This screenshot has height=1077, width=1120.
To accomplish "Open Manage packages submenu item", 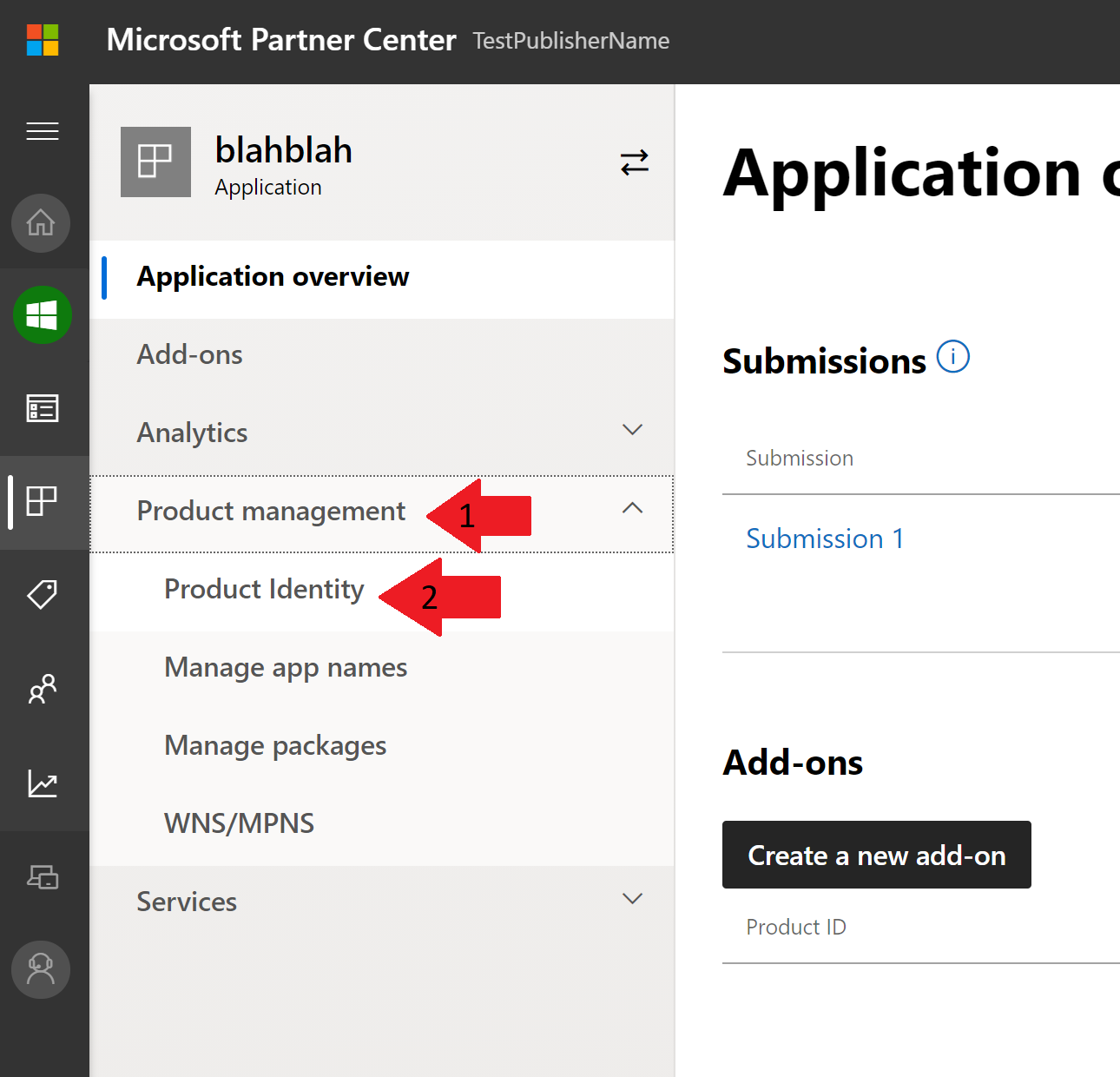I will point(382,747).
